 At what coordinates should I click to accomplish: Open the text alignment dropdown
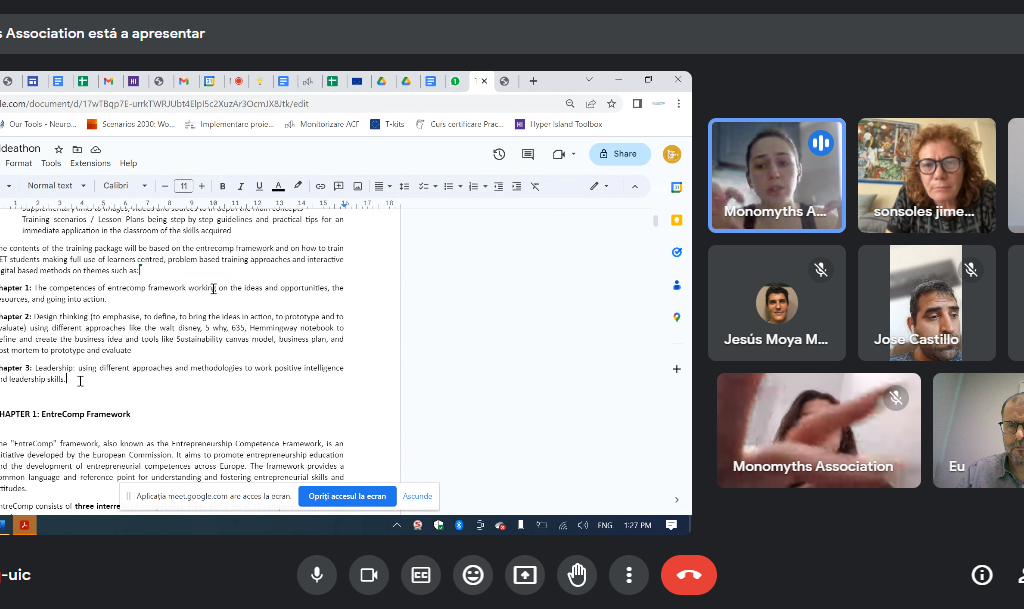(383, 186)
